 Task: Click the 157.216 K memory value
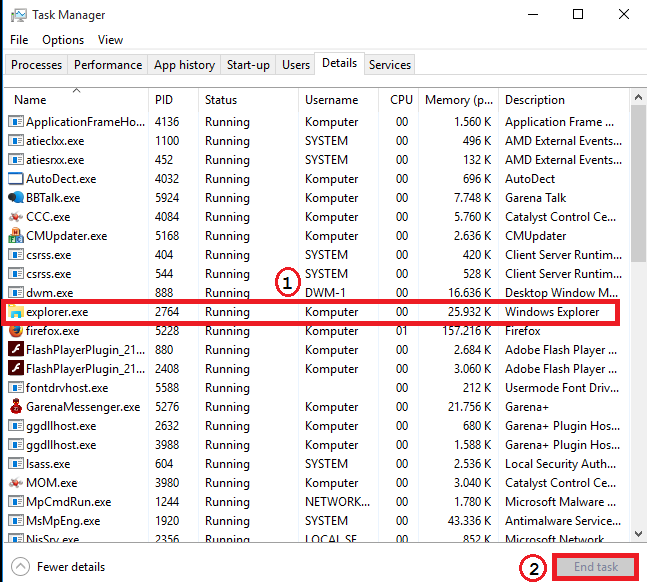click(467, 331)
